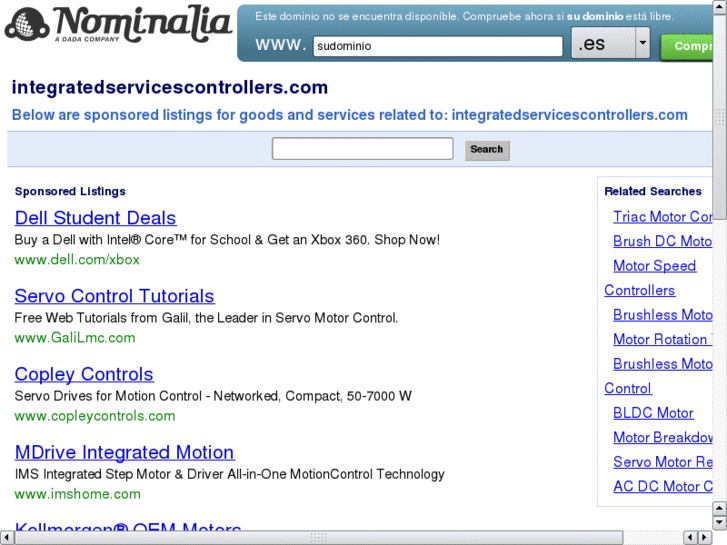Viewport: 727px width, 545px height.
Task: Visit the www.imshome.com URL
Action: (x=78, y=494)
